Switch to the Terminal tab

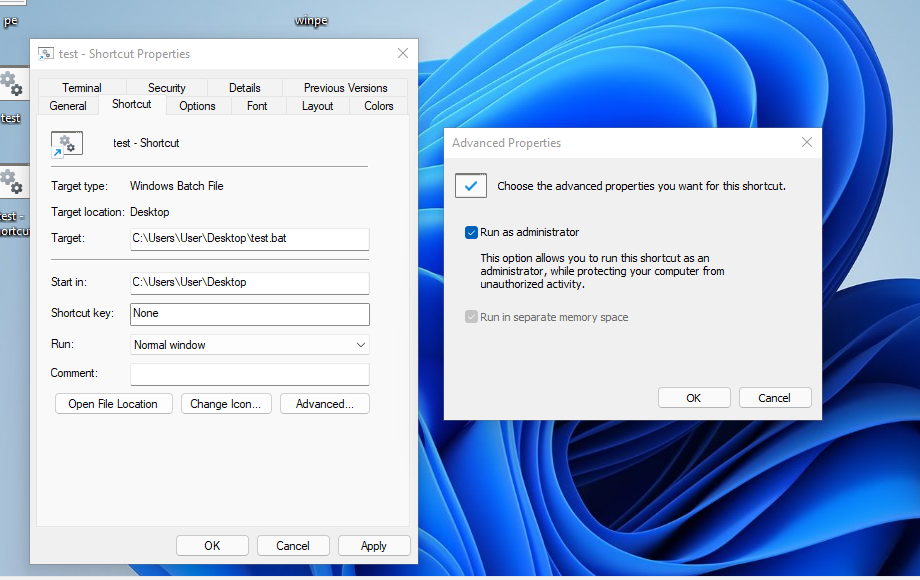click(82, 88)
